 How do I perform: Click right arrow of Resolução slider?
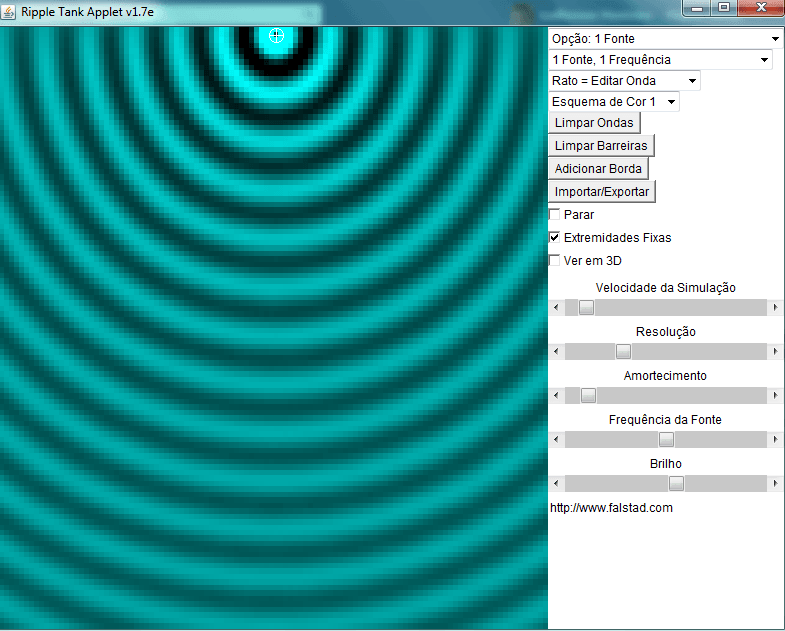775,351
